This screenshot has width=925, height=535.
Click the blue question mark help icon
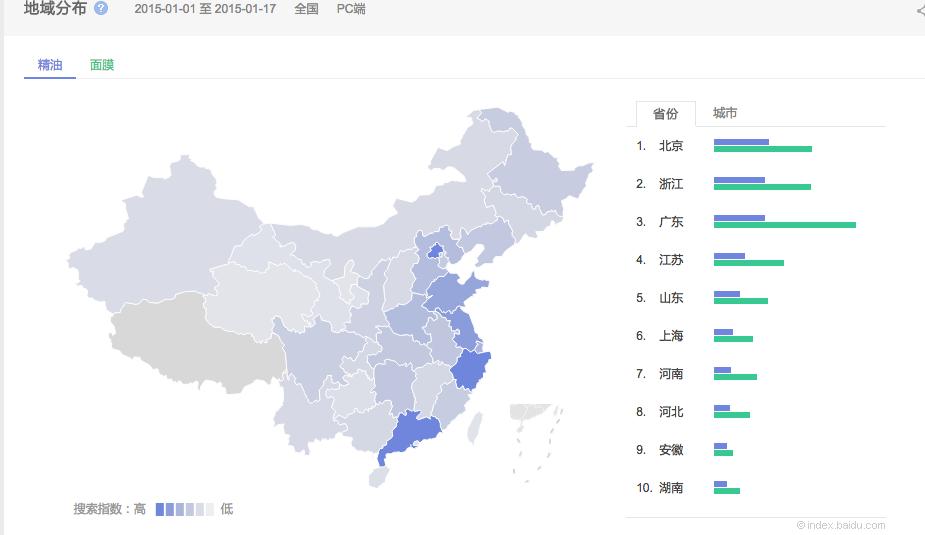pyautogui.click(x=101, y=8)
